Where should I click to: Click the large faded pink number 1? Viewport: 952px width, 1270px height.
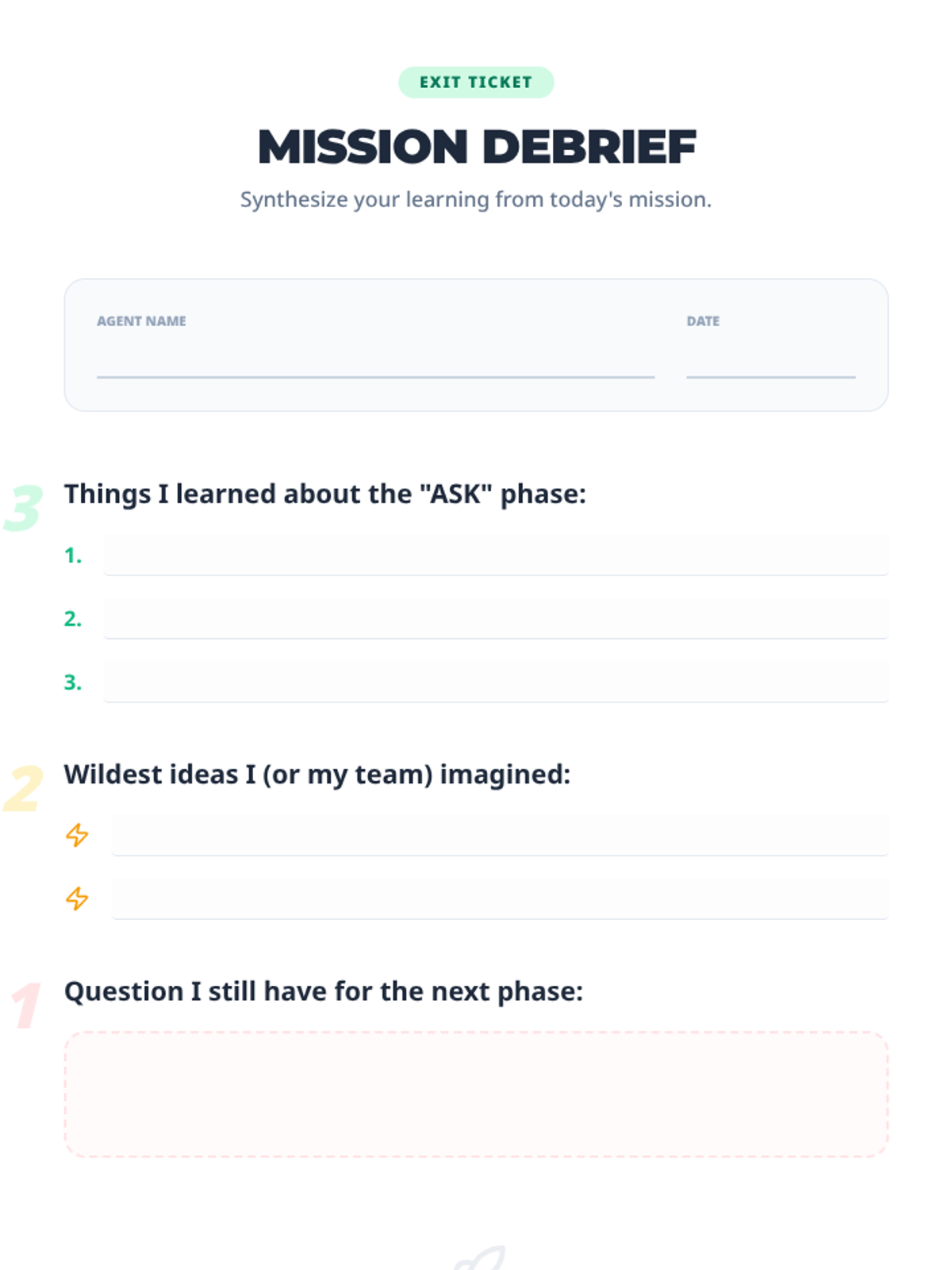click(26, 1006)
